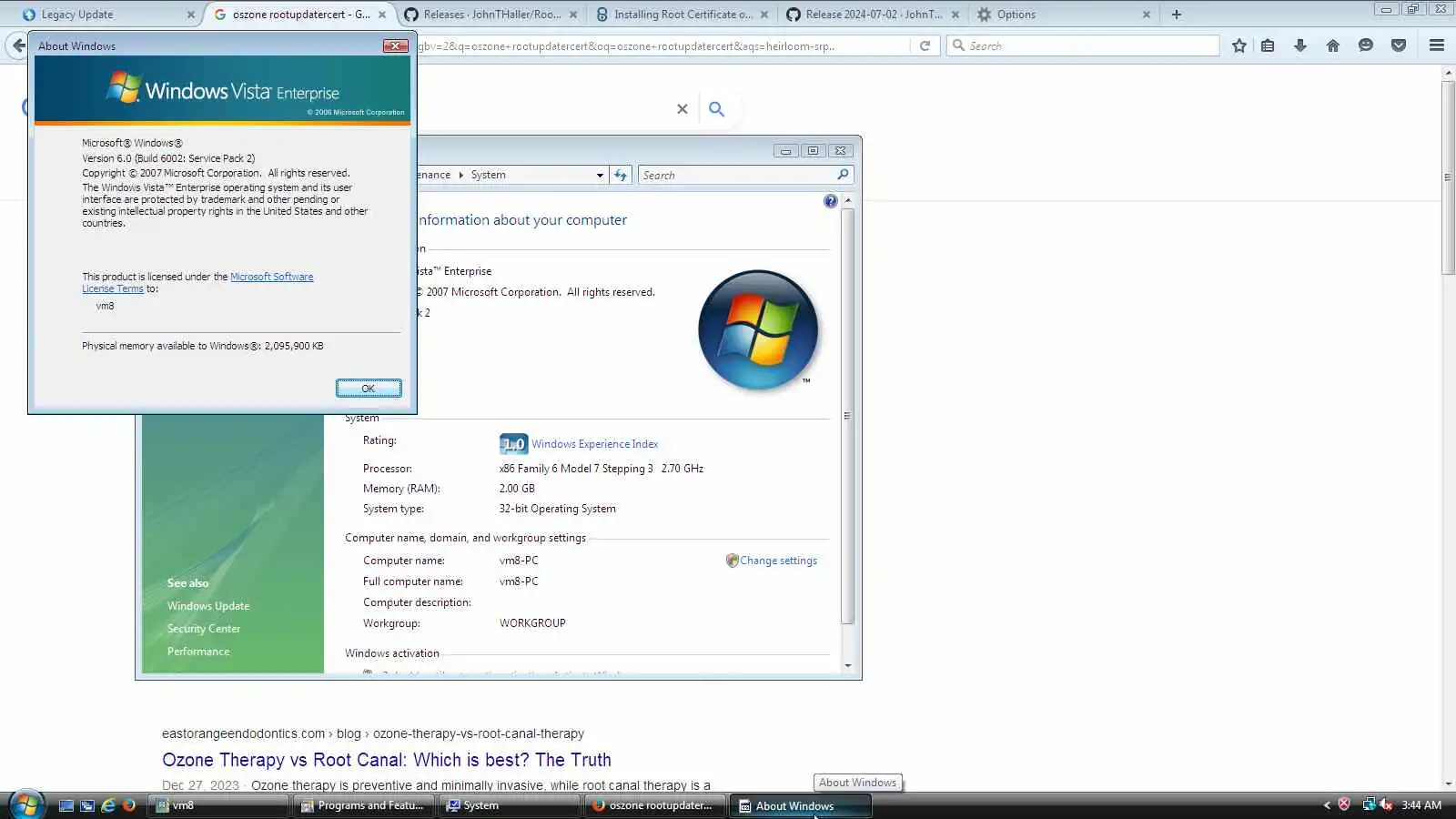Select the oszone rootupdatercert Google tab

(300, 15)
